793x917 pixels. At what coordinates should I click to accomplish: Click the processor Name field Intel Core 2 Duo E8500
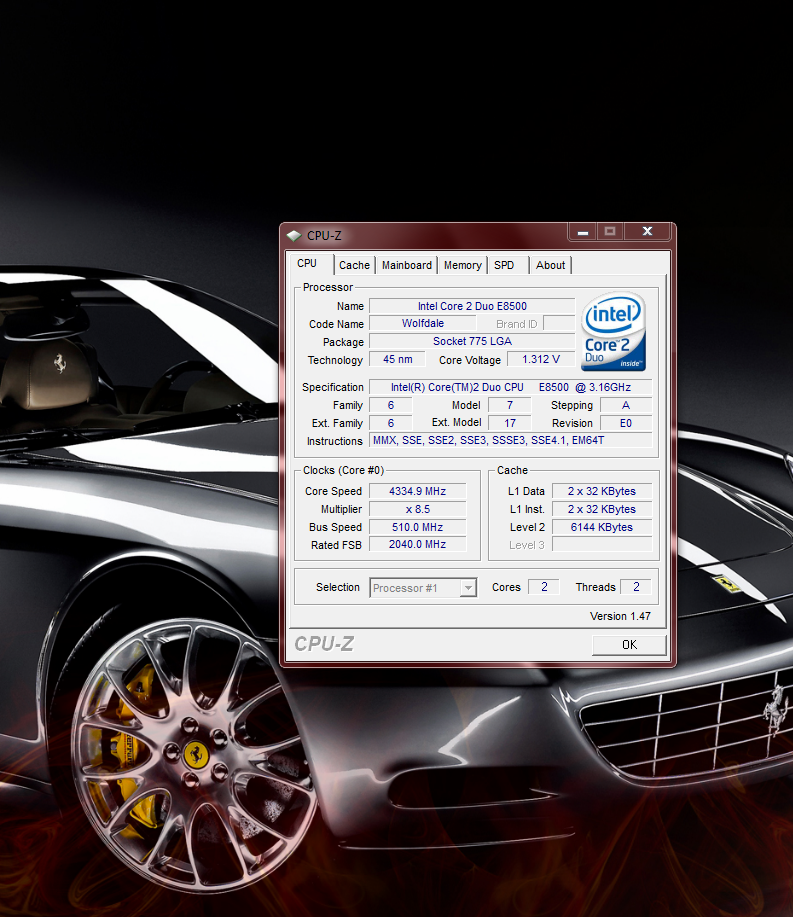[472, 306]
